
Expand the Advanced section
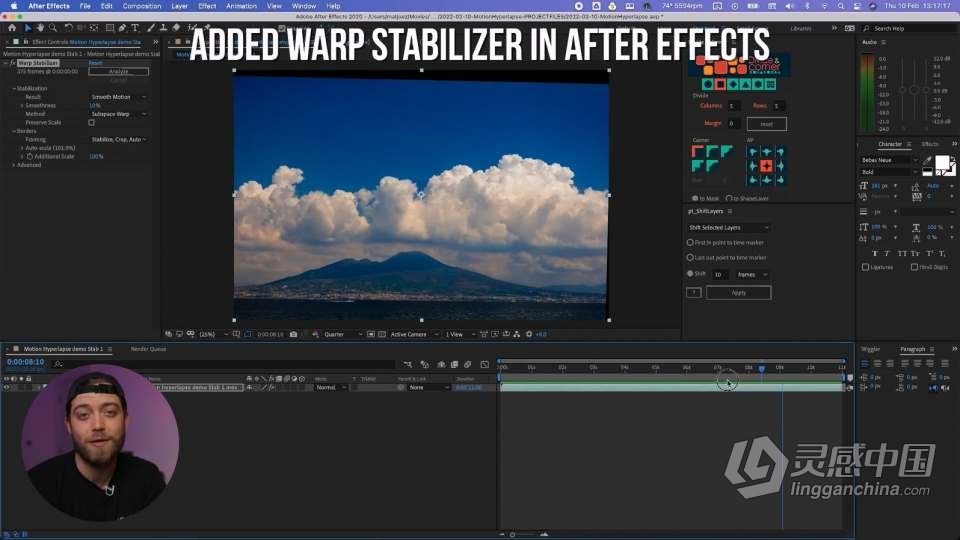pos(14,165)
